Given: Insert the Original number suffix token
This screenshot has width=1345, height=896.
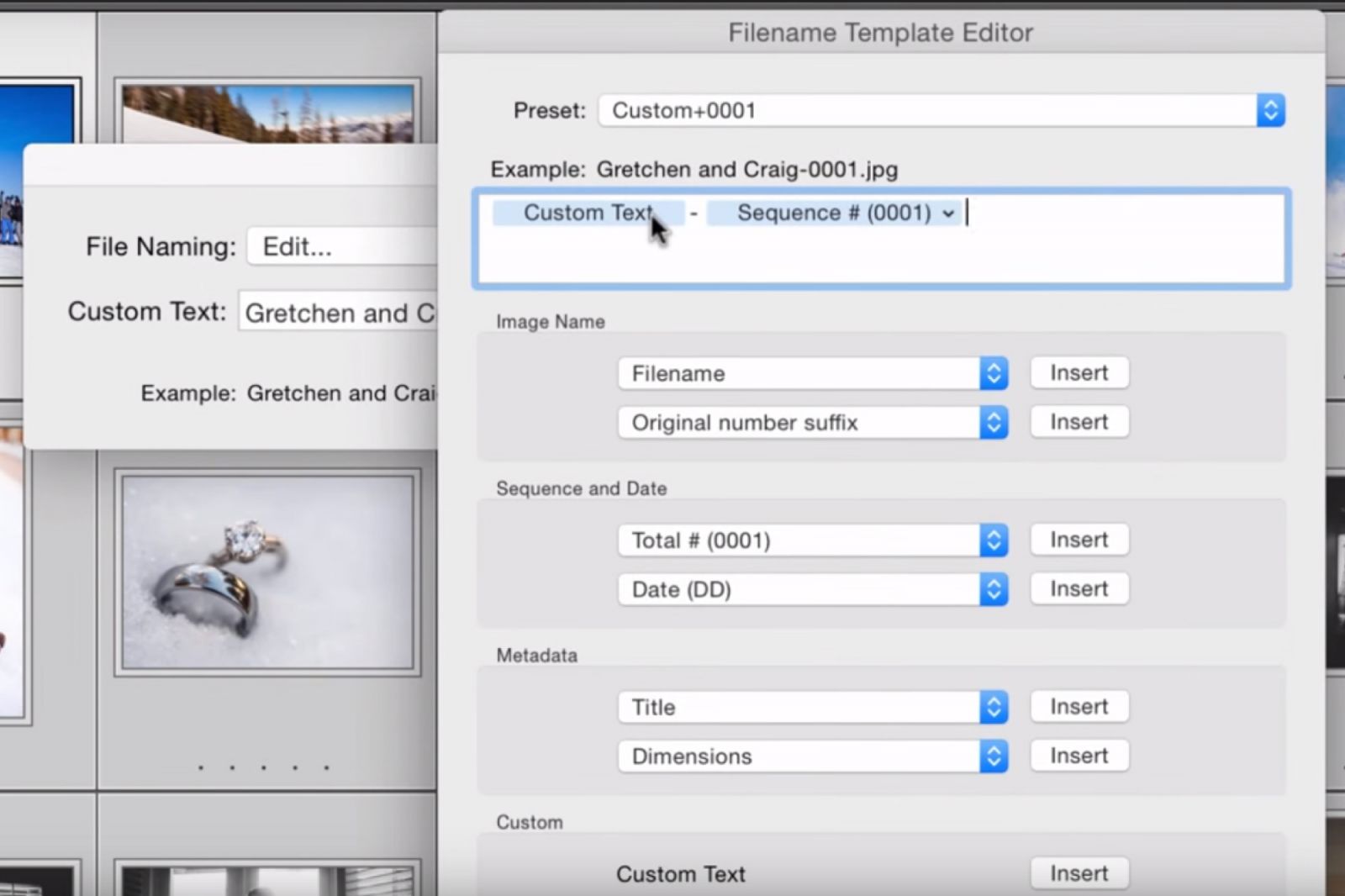Looking at the screenshot, I should tap(1079, 421).
